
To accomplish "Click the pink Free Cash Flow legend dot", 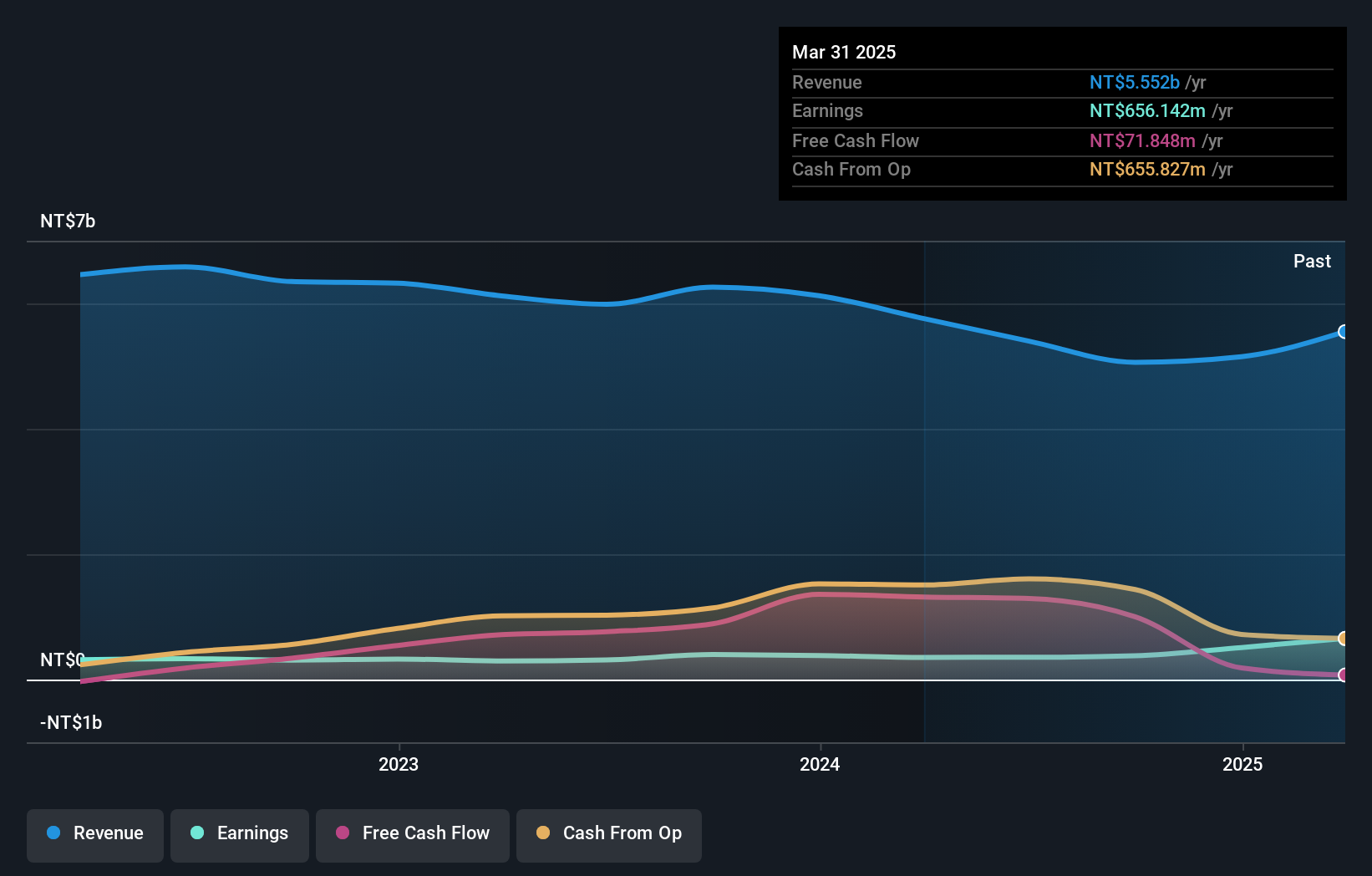I will (x=343, y=833).
